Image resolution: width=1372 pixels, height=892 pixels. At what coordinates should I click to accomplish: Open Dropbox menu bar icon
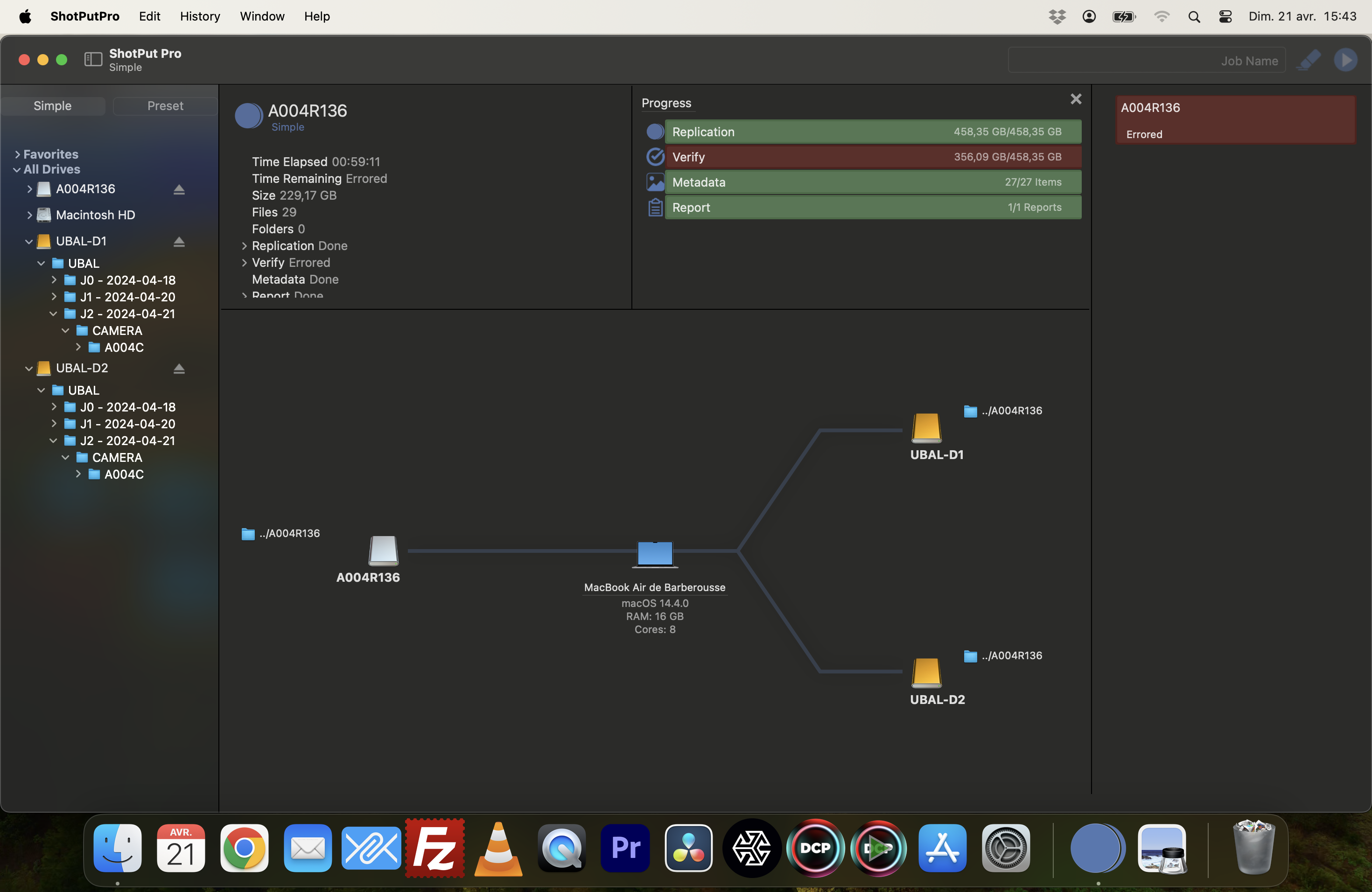(x=1057, y=16)
